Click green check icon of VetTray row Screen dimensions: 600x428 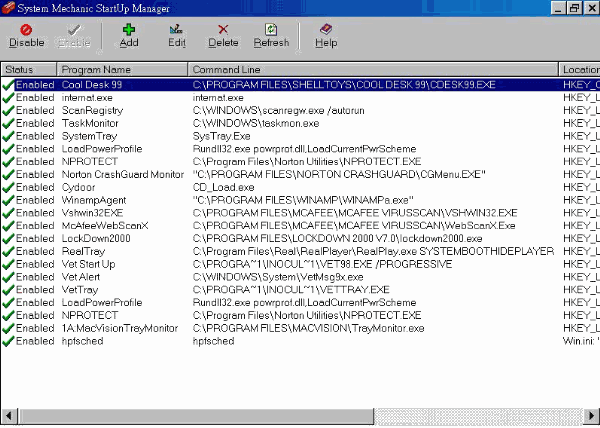[8, 290]
